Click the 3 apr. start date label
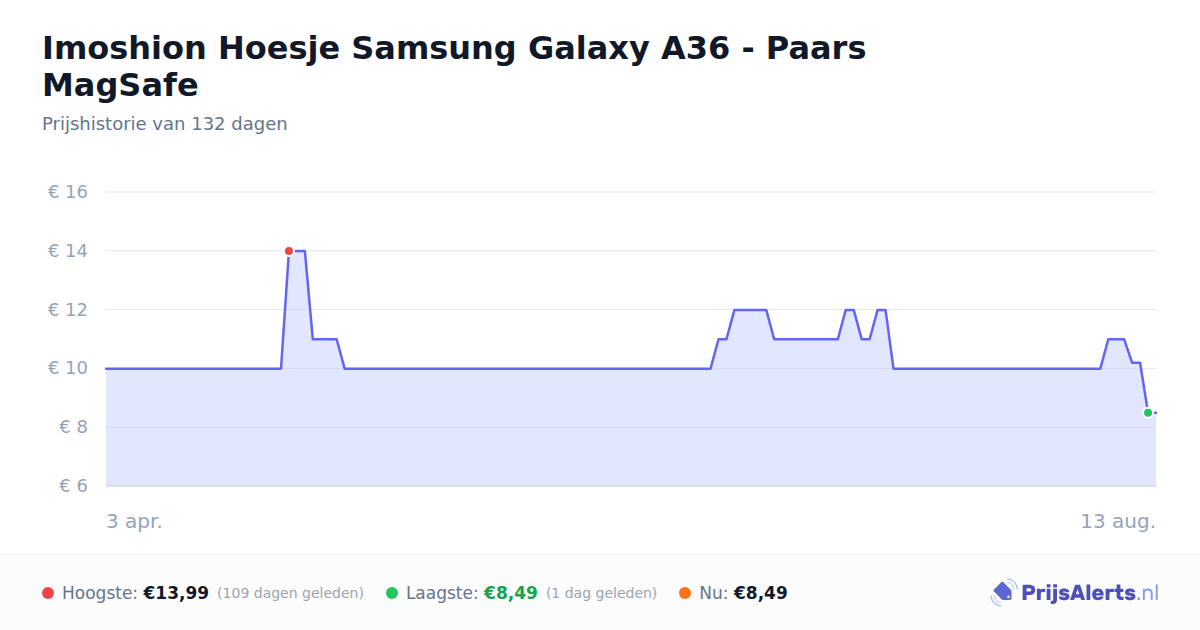Image resolution: width=1200 pixels, height=630 pixels. (x=135, y=521)
